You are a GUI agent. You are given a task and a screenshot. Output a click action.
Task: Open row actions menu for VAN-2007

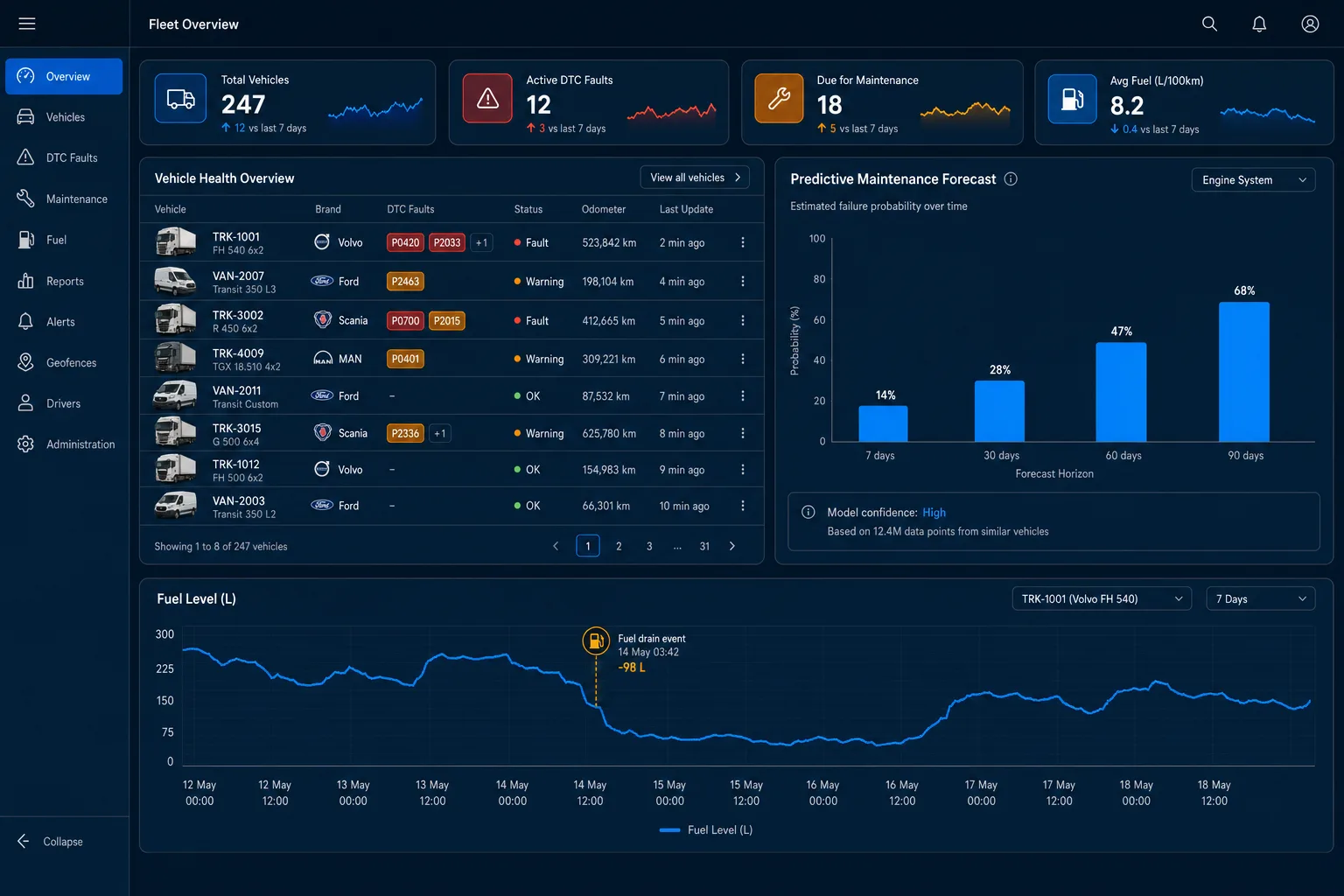point(743,282)
